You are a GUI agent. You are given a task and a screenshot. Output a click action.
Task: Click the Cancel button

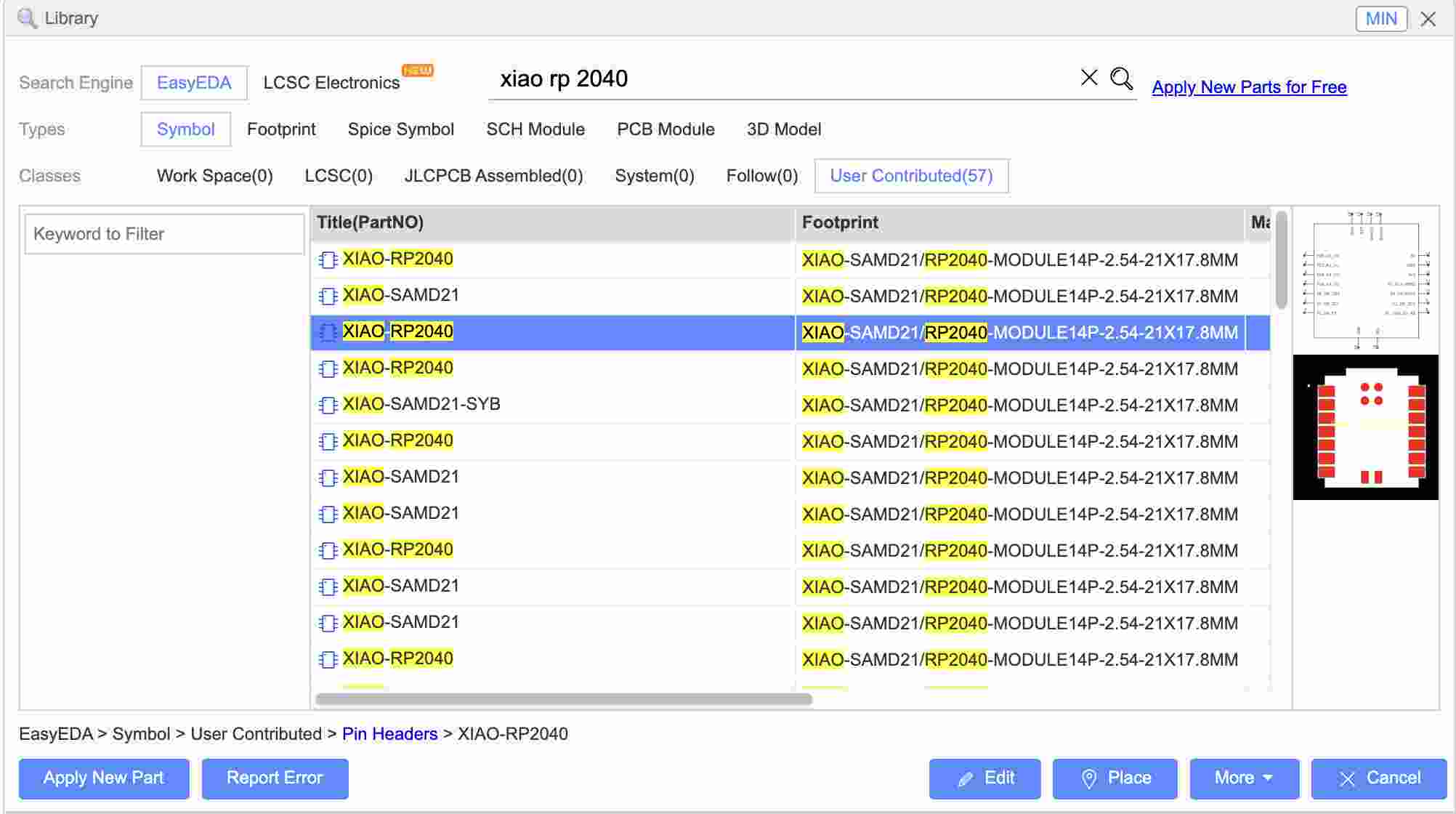1378,778
